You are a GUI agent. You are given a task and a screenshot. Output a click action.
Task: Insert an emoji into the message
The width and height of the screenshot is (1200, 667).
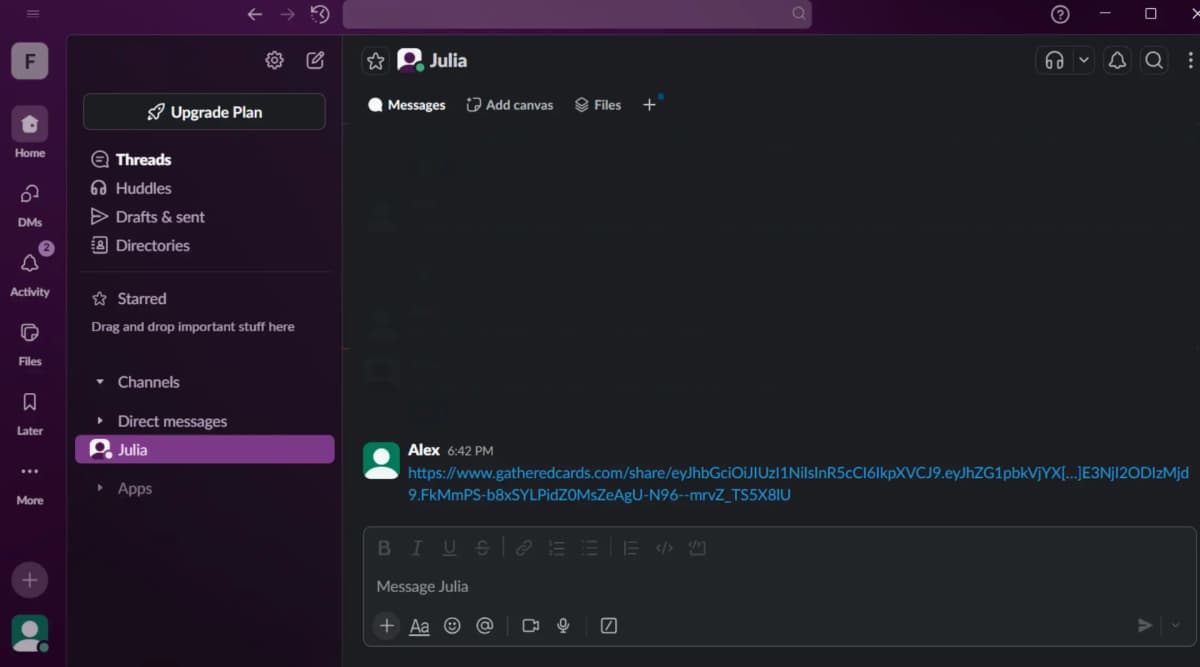(452, 625)
